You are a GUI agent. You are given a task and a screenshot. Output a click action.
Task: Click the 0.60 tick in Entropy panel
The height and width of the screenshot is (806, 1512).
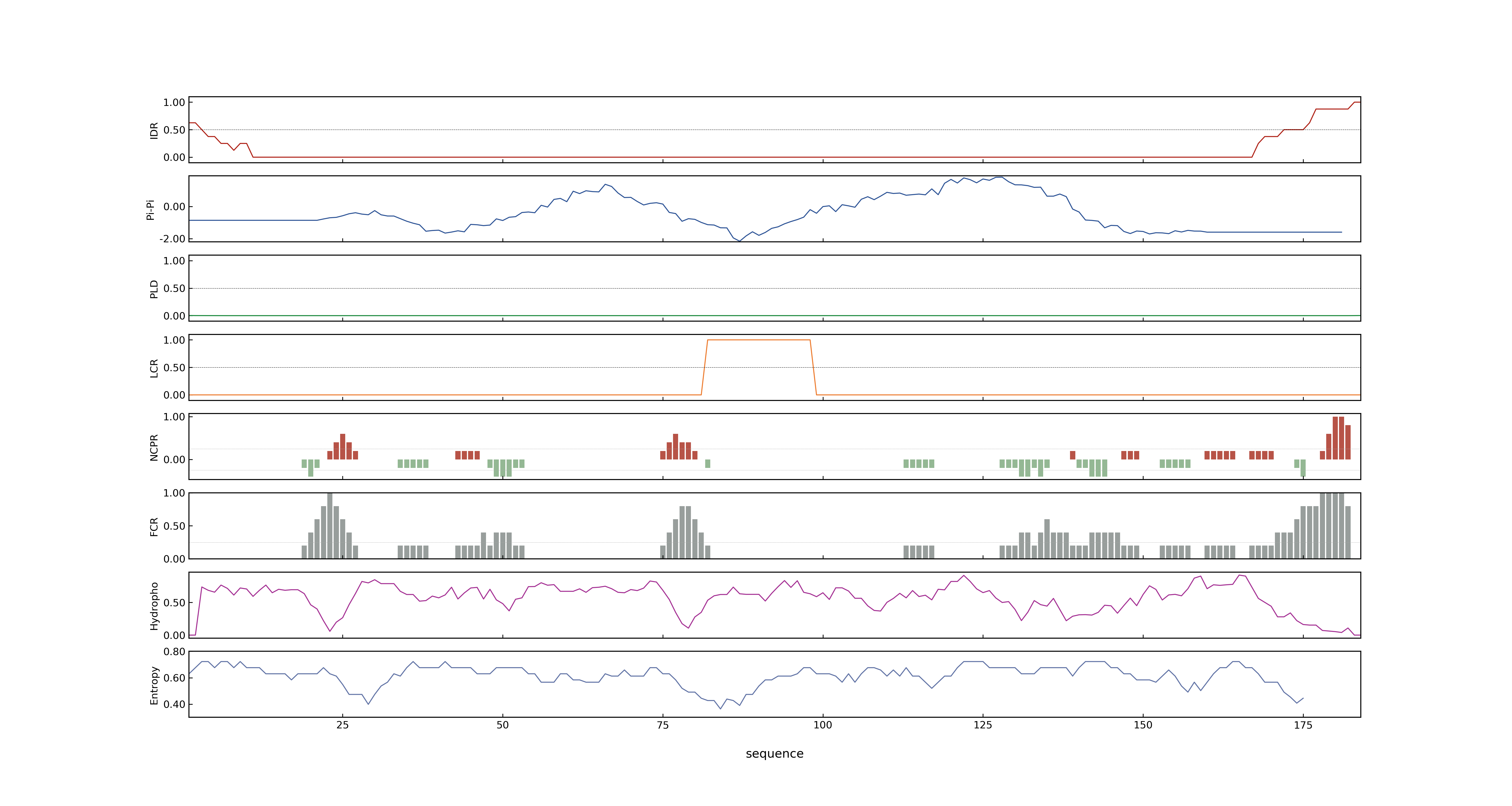174,678
